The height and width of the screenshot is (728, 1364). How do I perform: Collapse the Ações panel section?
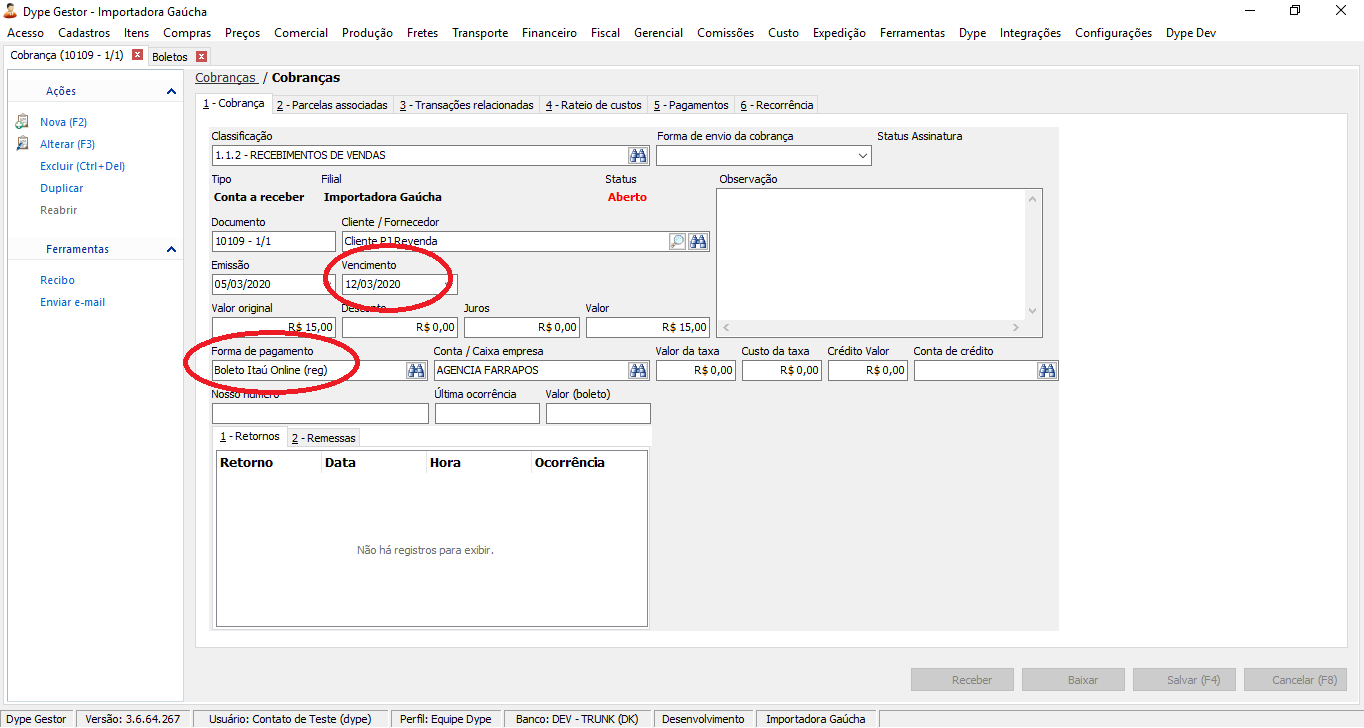(171, 91)
